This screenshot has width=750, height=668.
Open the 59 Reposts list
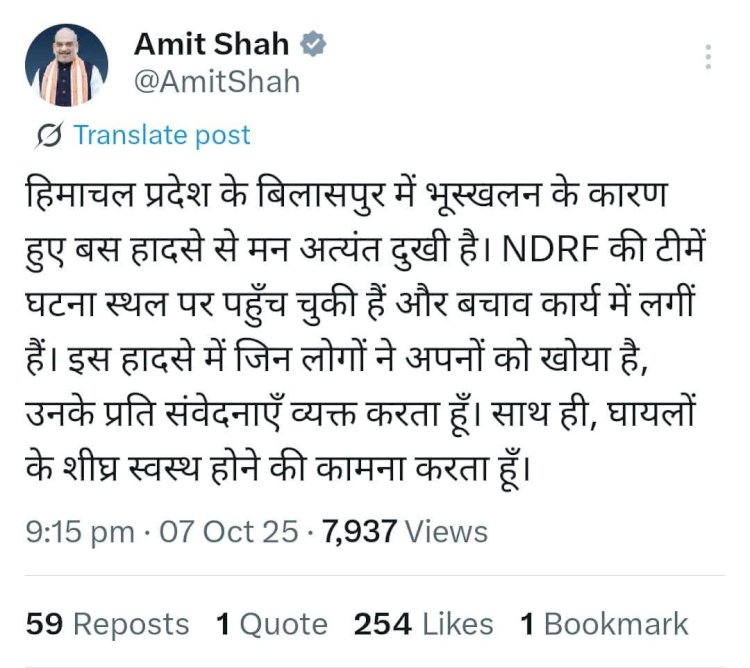click(x=108, y=624)
